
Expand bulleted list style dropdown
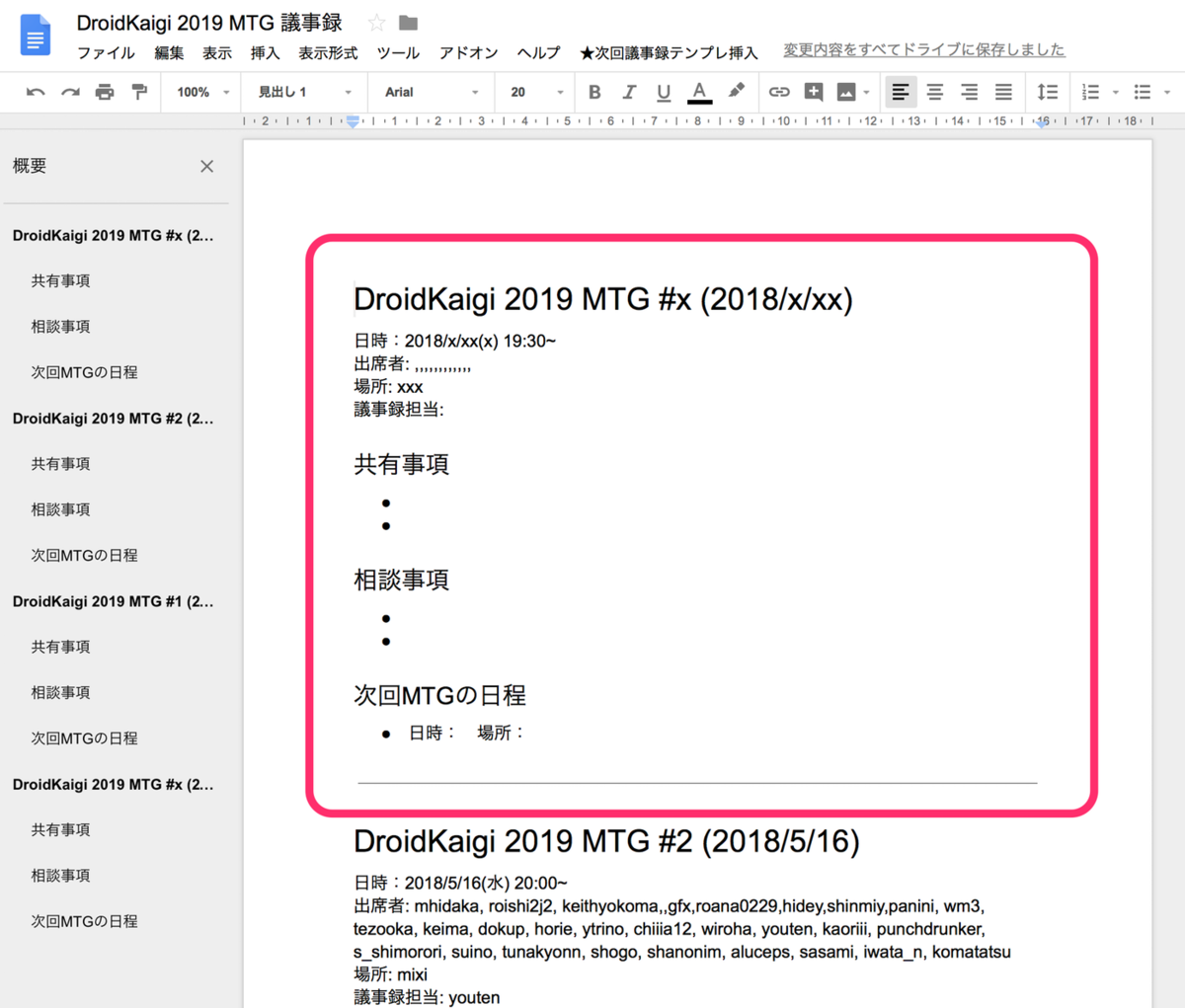click(1167, 93)
